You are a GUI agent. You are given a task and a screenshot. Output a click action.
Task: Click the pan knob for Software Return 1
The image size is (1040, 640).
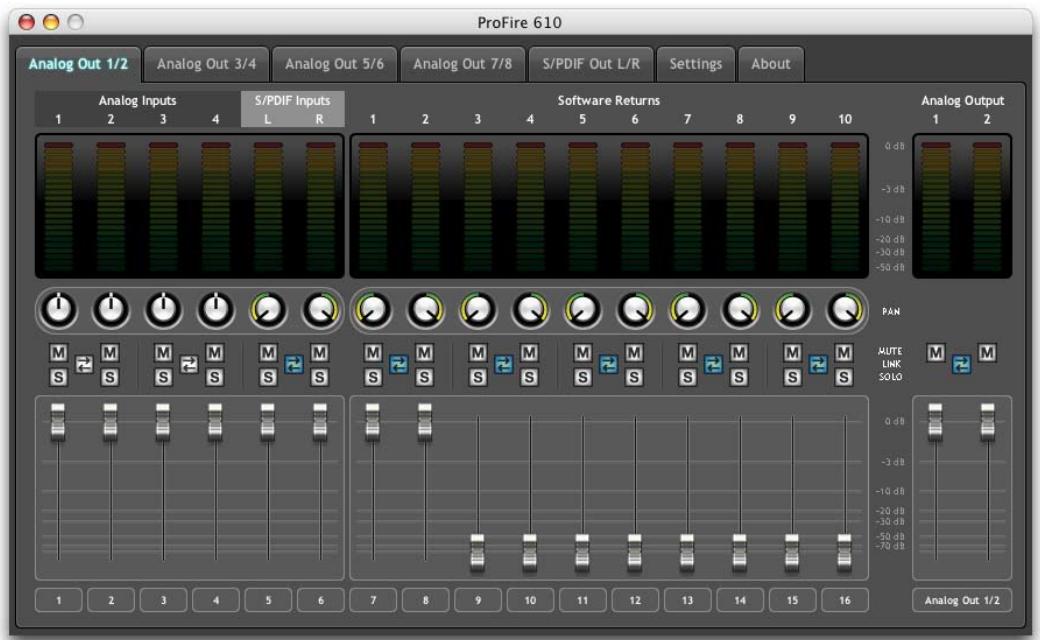pyautogui.click(x=373, y=310)
